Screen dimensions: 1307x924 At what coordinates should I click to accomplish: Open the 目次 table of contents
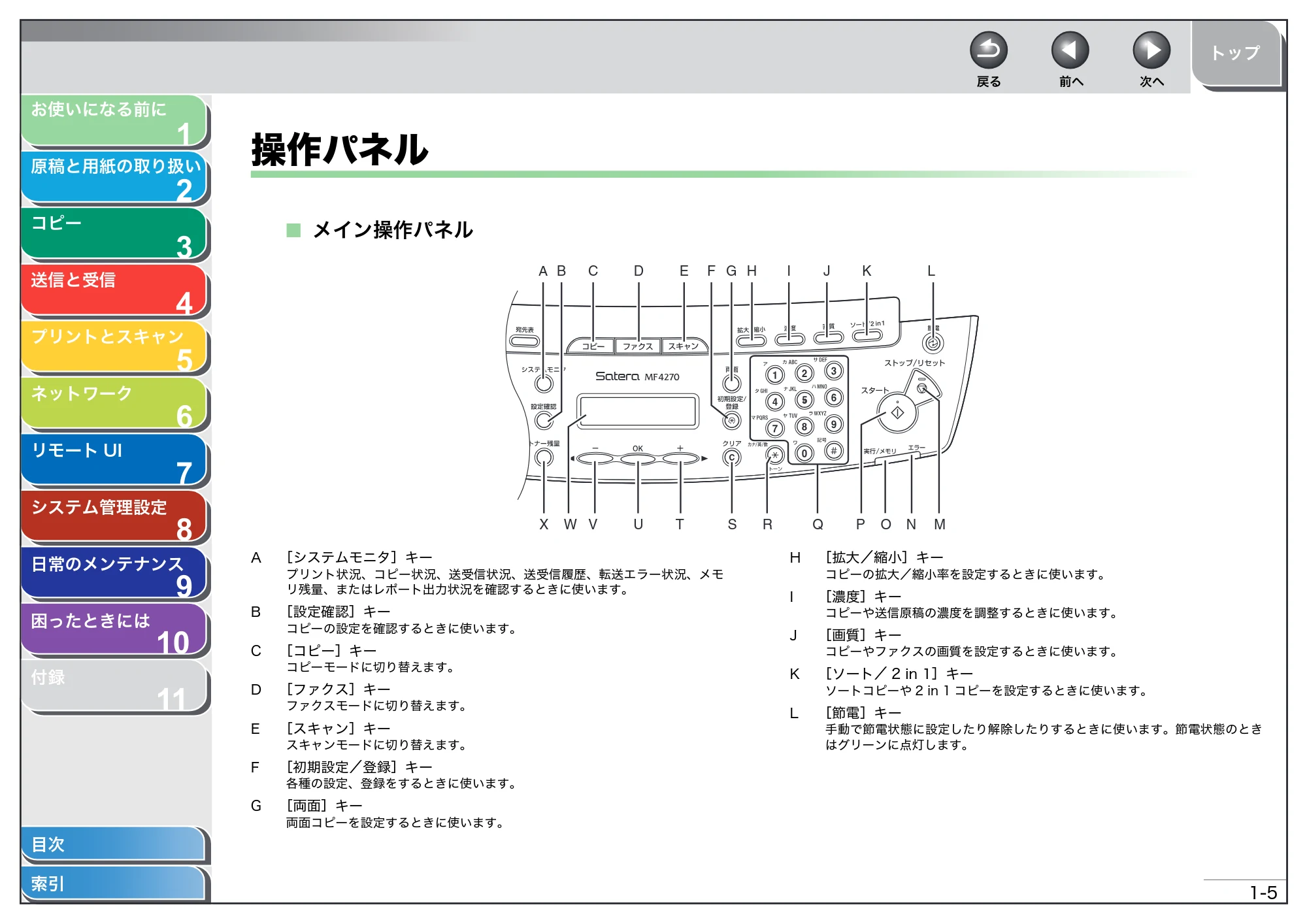[113, 844]
